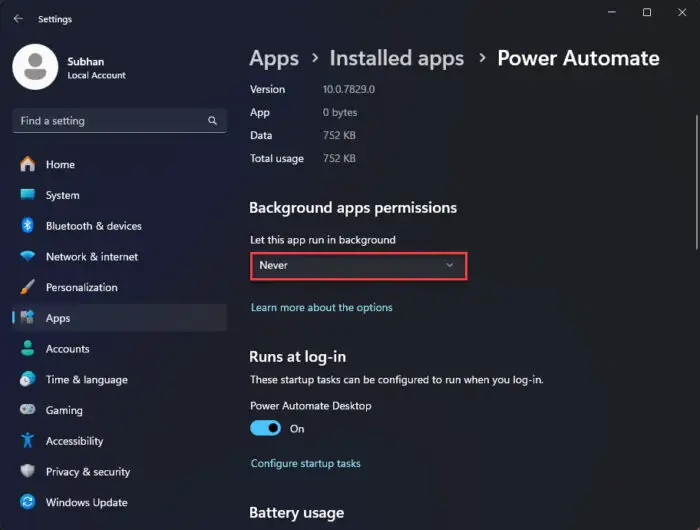Close the Settings window
This screenshot has height=530, width=700.
[x=682, y=12]
